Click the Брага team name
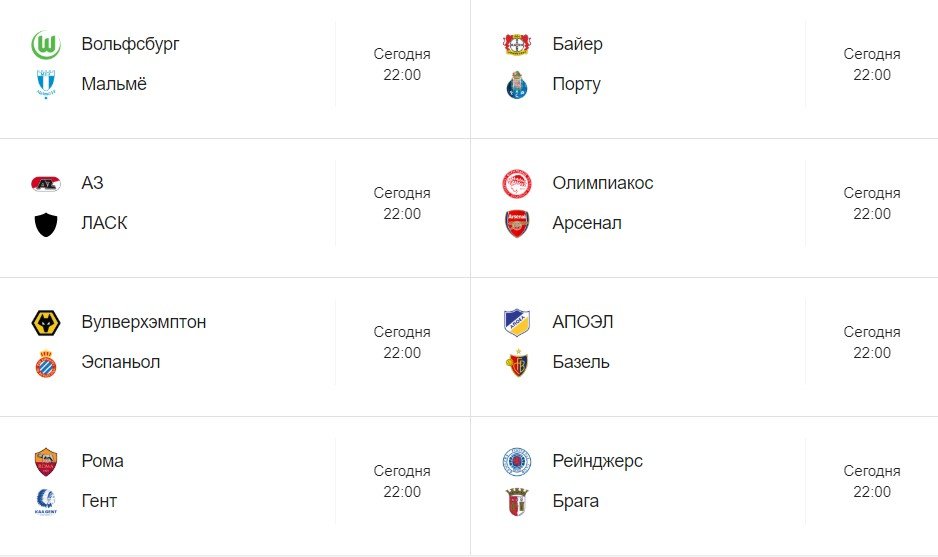Viewport: 938px width, 557px height. pyautogui.click(x=575, y=501)
